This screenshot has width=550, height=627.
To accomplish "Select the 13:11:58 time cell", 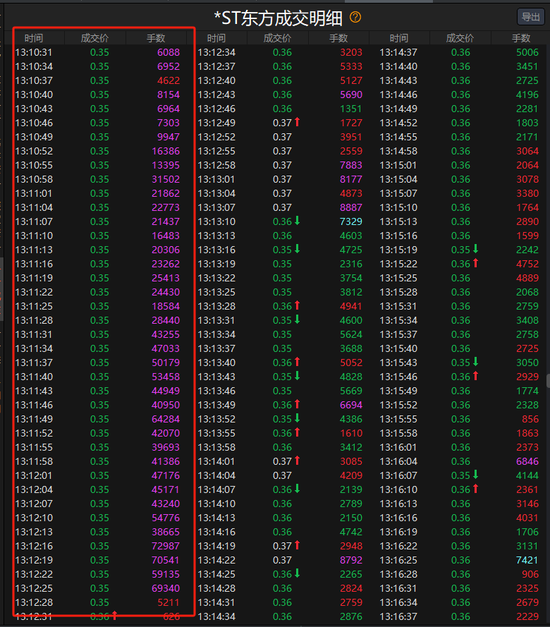I will click(x=34, y=461).
